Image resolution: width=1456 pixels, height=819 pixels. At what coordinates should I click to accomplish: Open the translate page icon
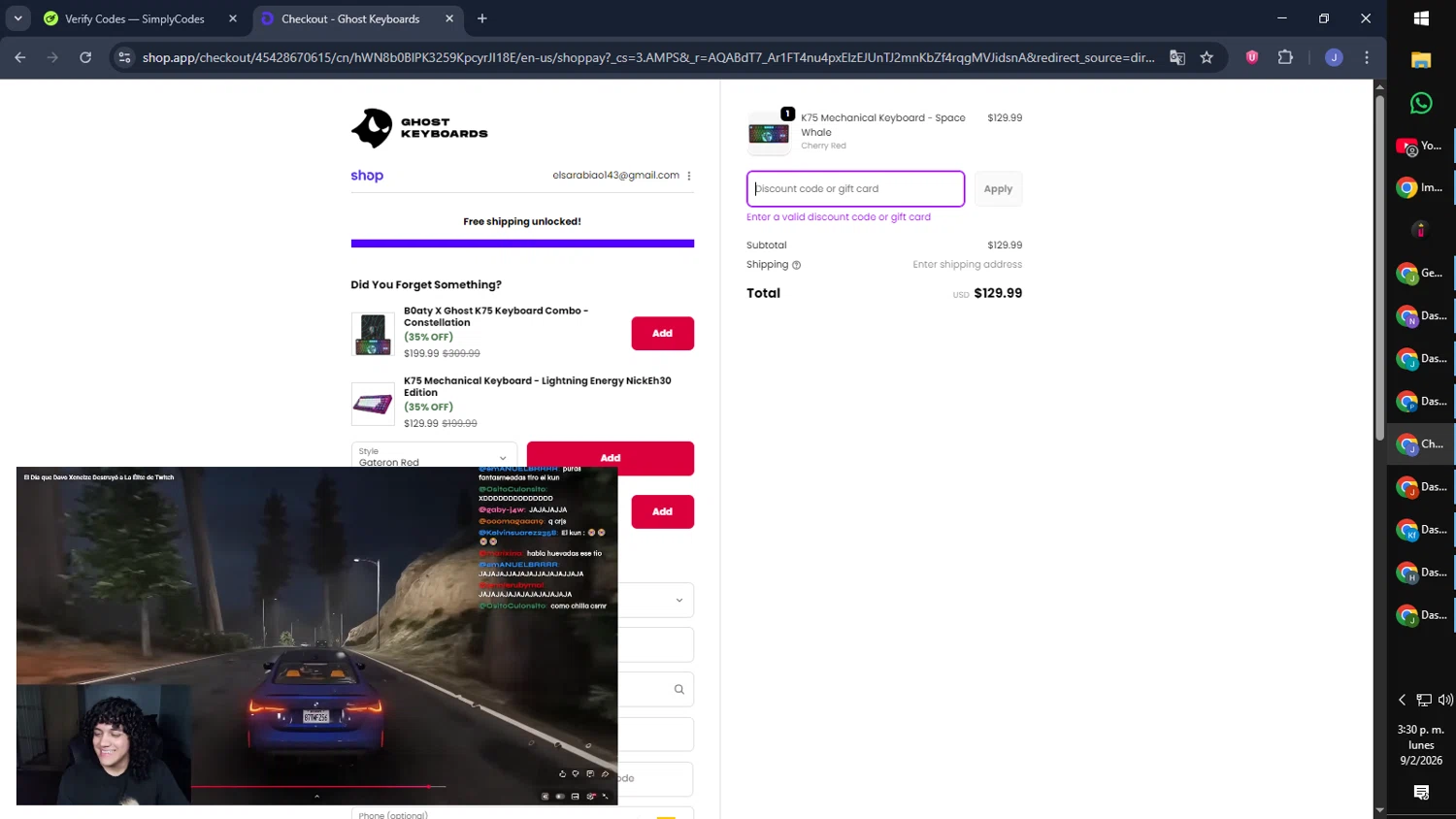point(1177,57)
